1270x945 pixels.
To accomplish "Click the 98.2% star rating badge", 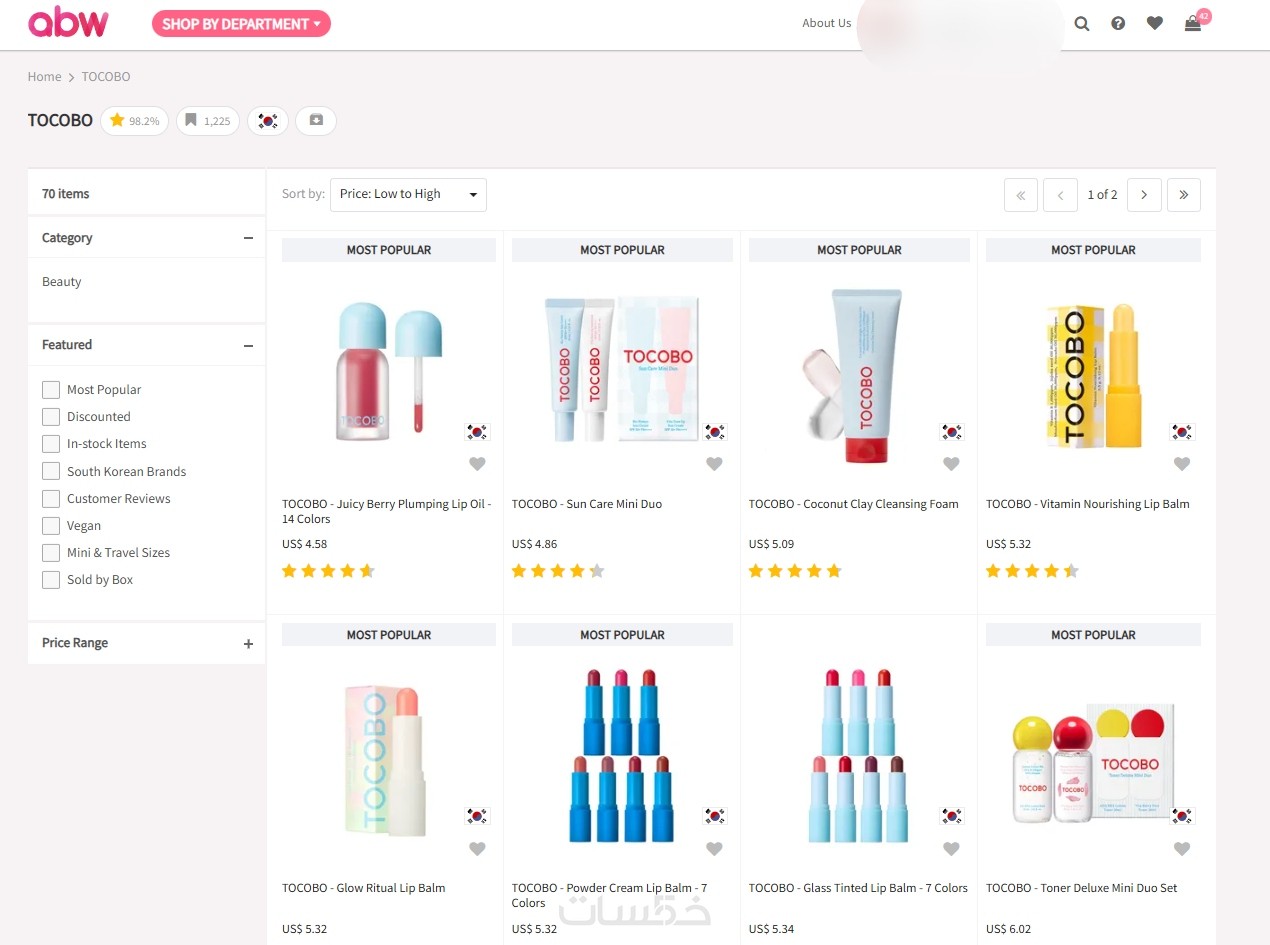I will (x=134, y=121).
